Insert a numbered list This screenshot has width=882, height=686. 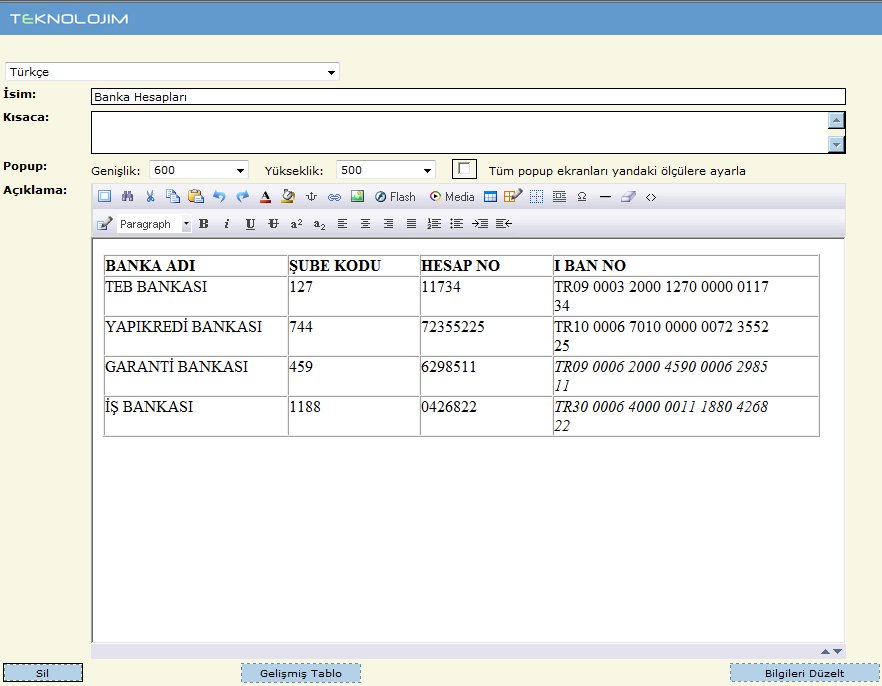tap(434, 224)
